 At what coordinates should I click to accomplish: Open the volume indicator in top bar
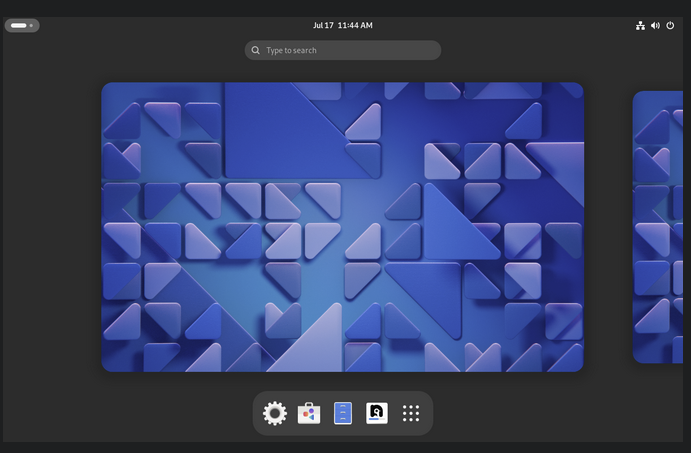[x=655, y=26]
